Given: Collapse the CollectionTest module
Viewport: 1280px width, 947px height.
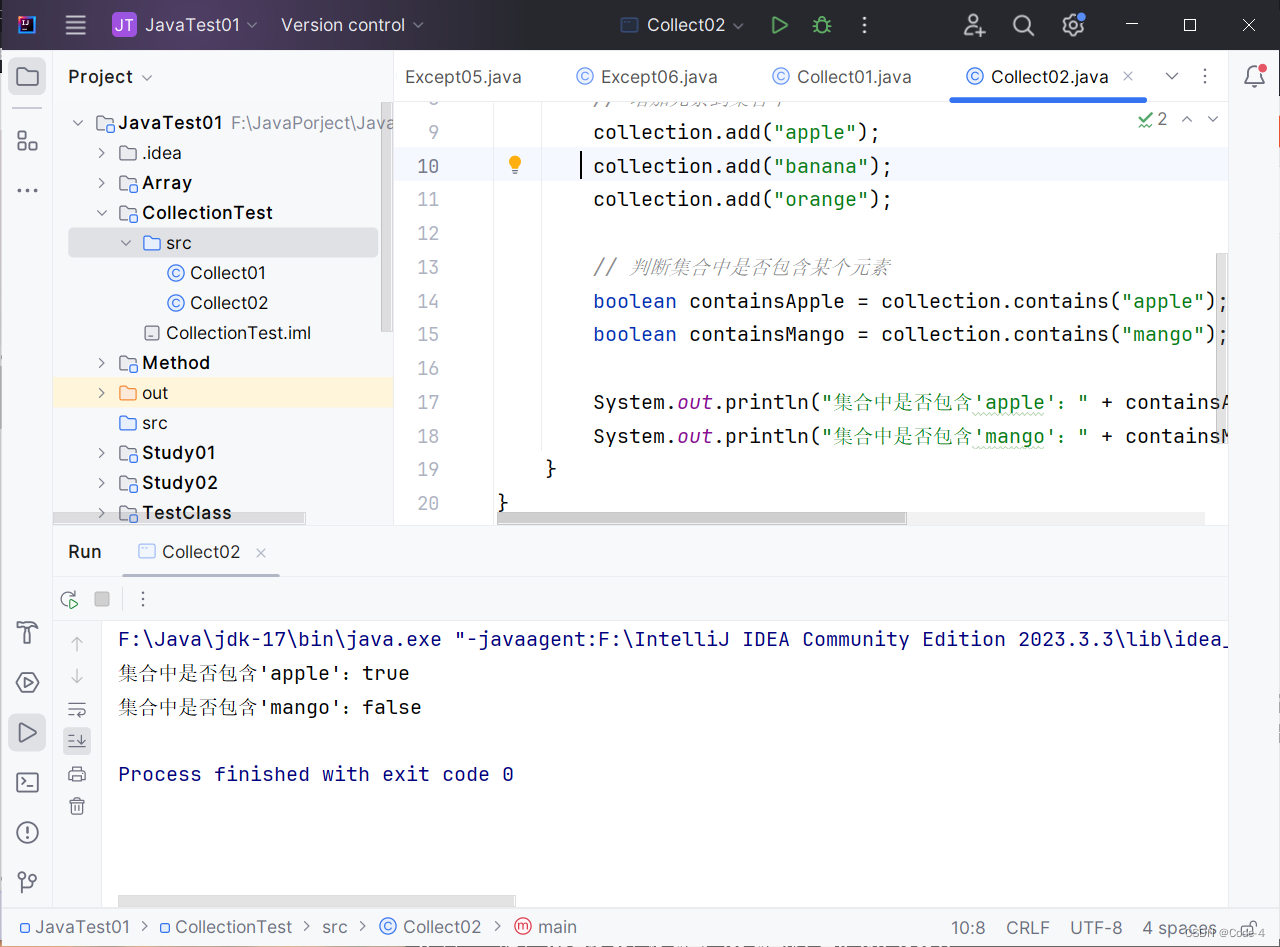Looking at the screenshot, I should click(x=102, y=213).
